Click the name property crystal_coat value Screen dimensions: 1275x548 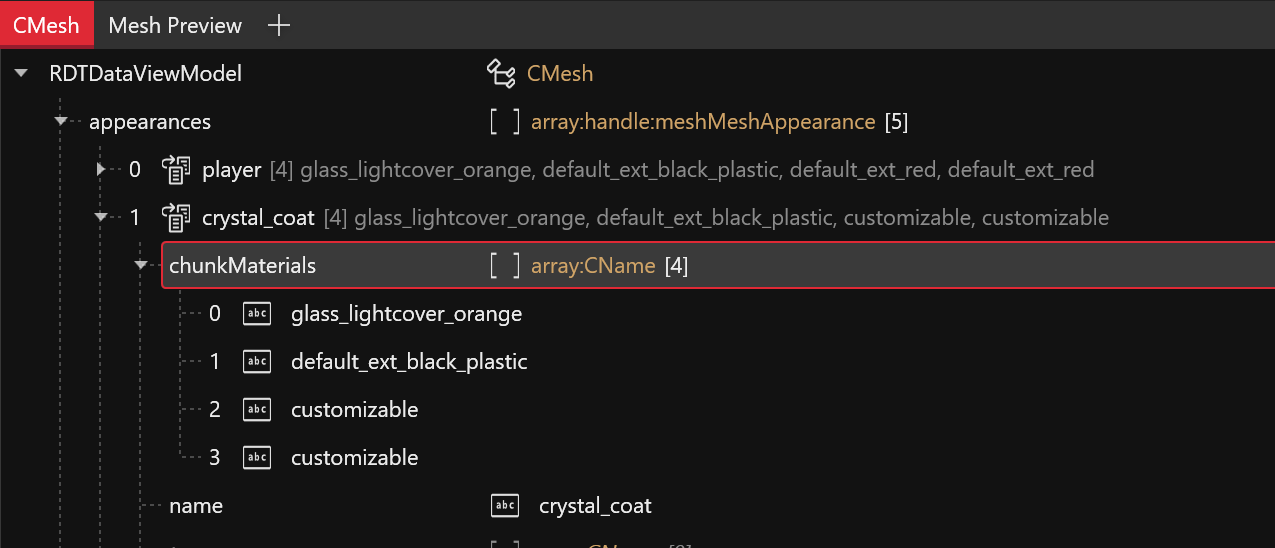(595, 506)
